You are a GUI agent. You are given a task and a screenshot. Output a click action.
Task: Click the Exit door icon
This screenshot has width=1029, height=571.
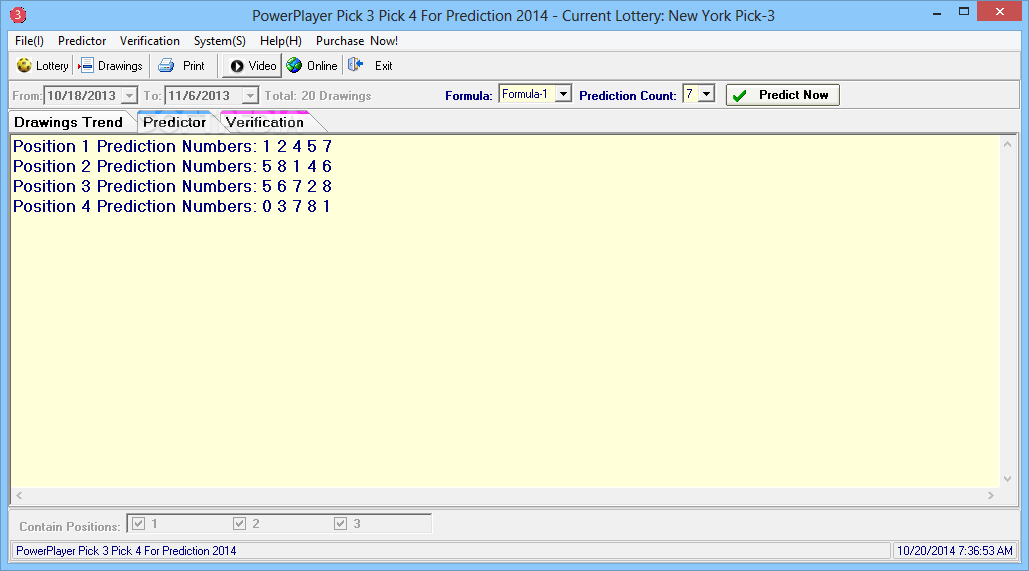coord(356,66)
